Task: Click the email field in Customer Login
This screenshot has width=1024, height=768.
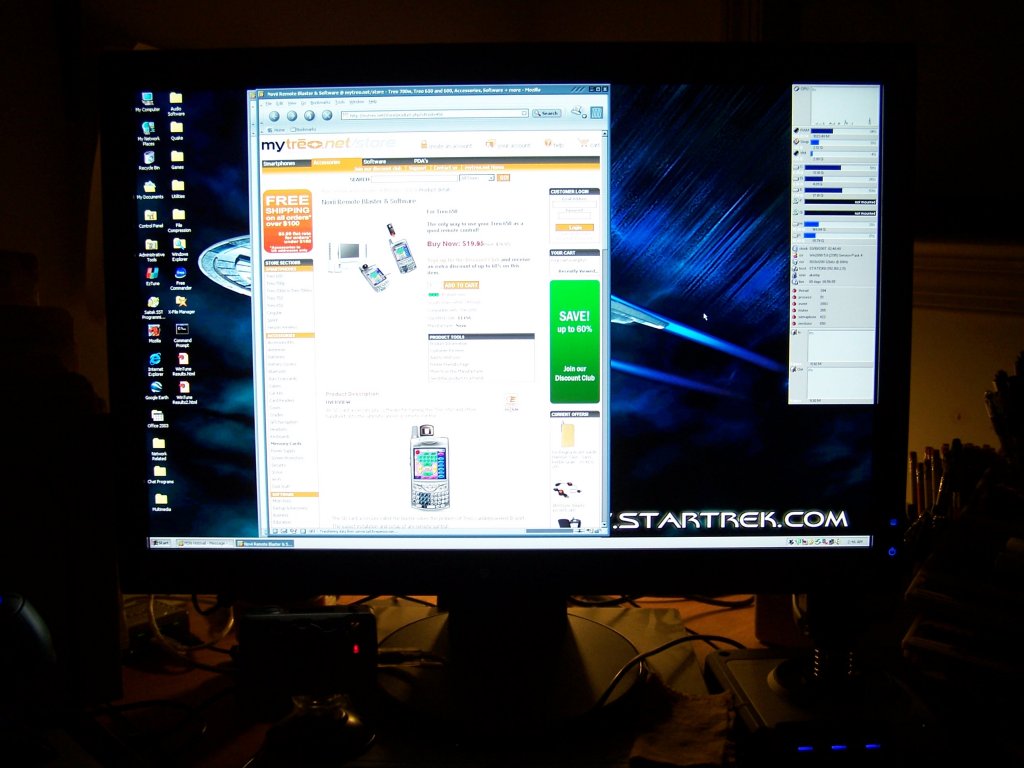Action: [575, 203]
